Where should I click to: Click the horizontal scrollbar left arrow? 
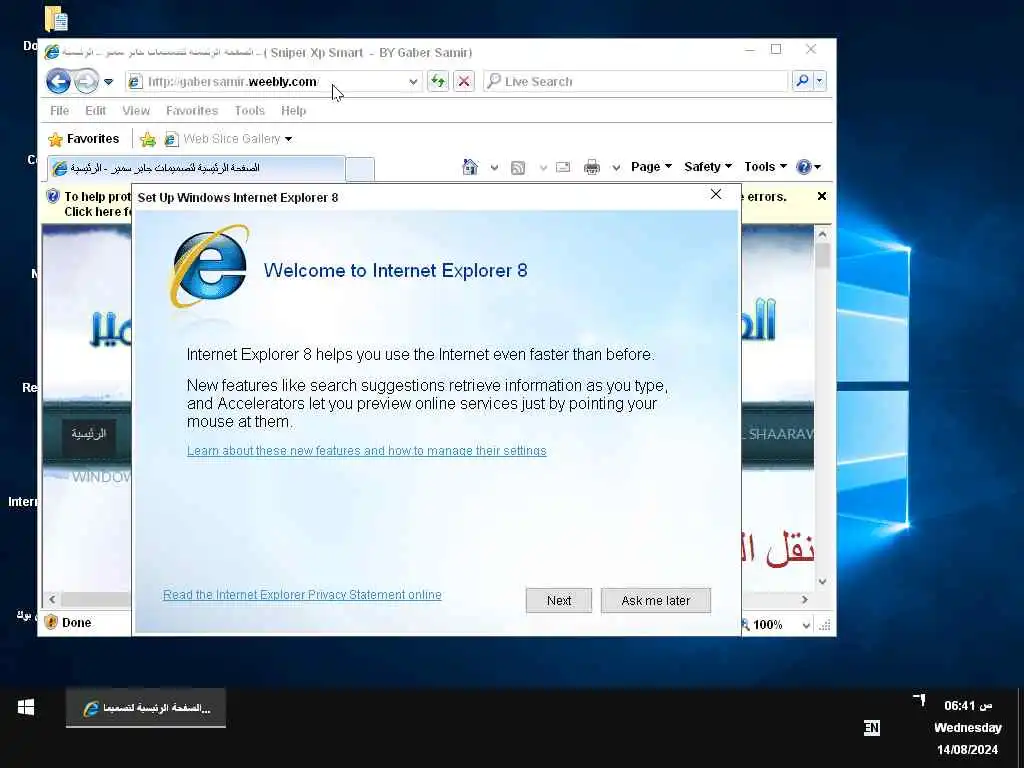tap(52, 599)
